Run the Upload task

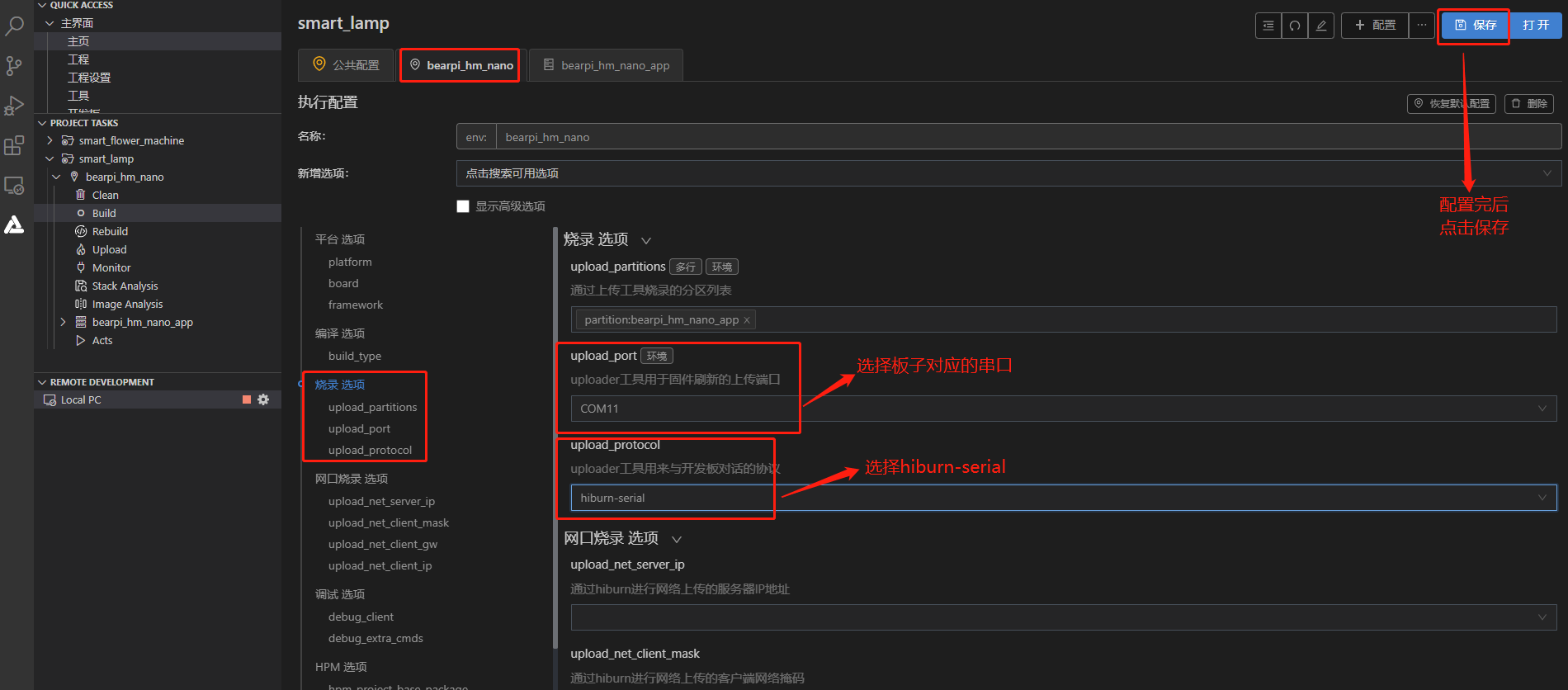pyautogui.click(x=109, y=249)
